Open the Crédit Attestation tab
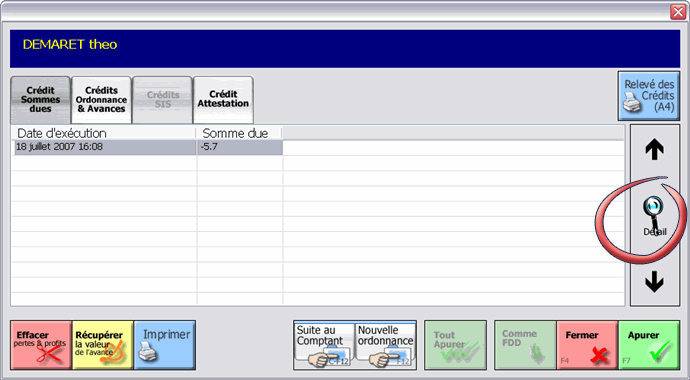 (223, 100)
